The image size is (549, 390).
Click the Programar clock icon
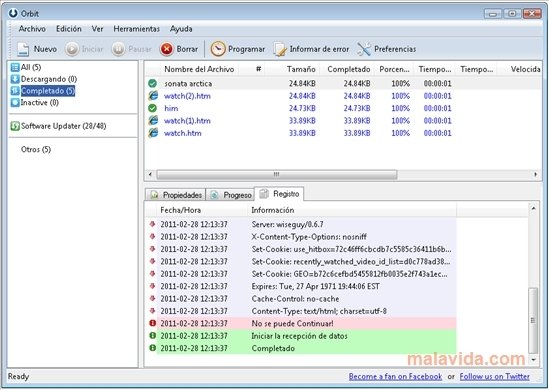tap(218, 49)
